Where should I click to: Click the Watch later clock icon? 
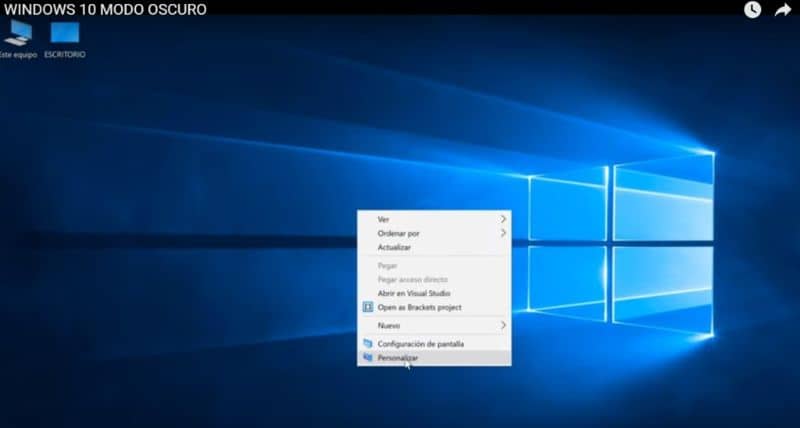click(x=752, y=9)
